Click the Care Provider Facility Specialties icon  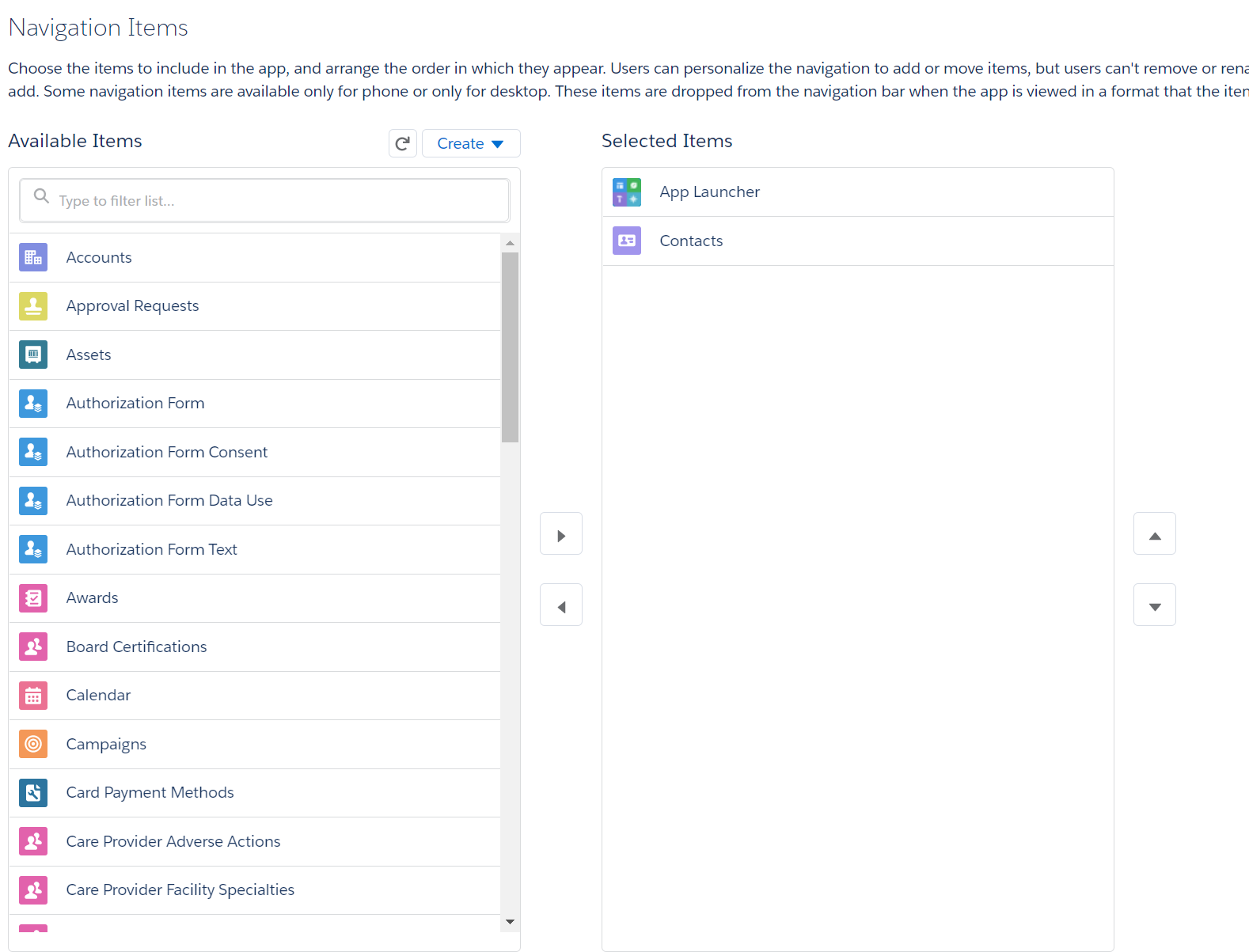coord(33,890)
